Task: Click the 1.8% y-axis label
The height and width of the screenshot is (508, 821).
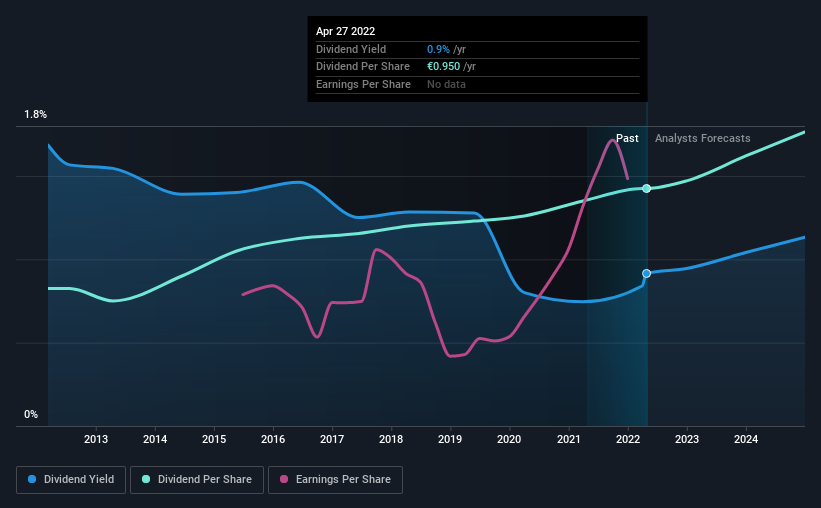Action: (36, 114)
